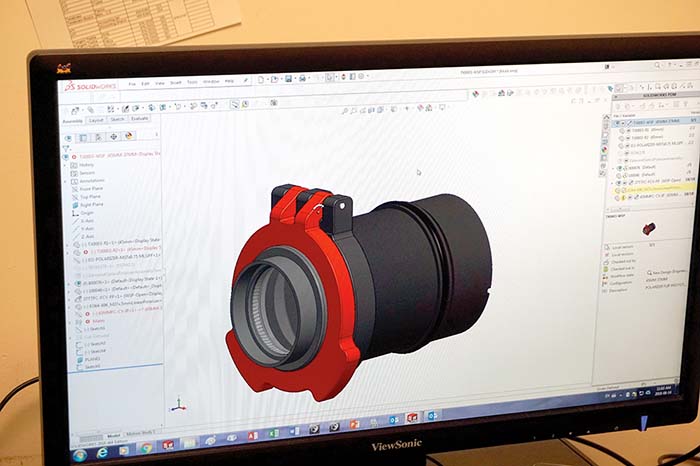Screen dimensions: 700x466
Task: Open Google Chrome from the taskbar
Action: point(146,448)
